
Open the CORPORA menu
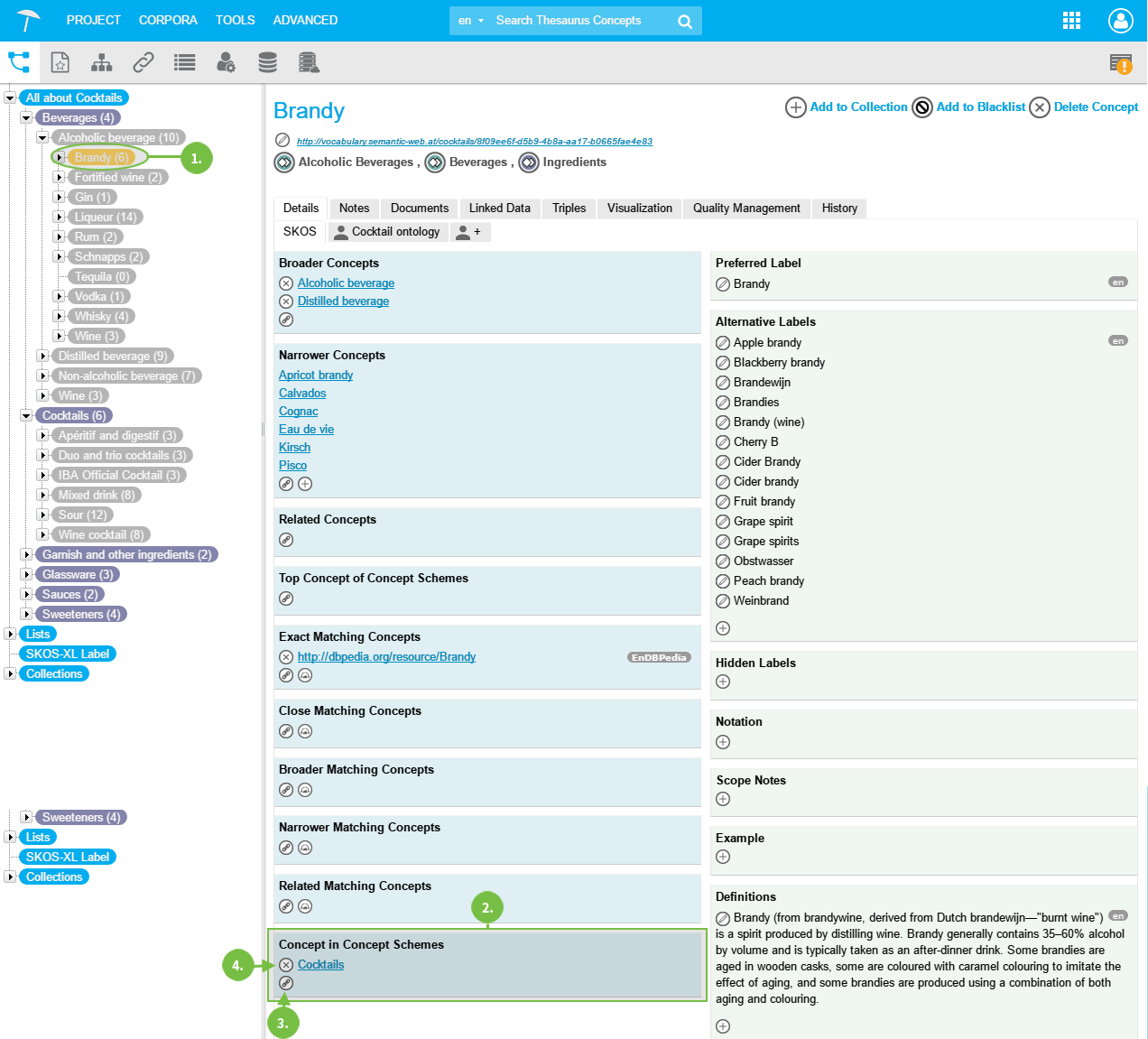coord(168,20)
